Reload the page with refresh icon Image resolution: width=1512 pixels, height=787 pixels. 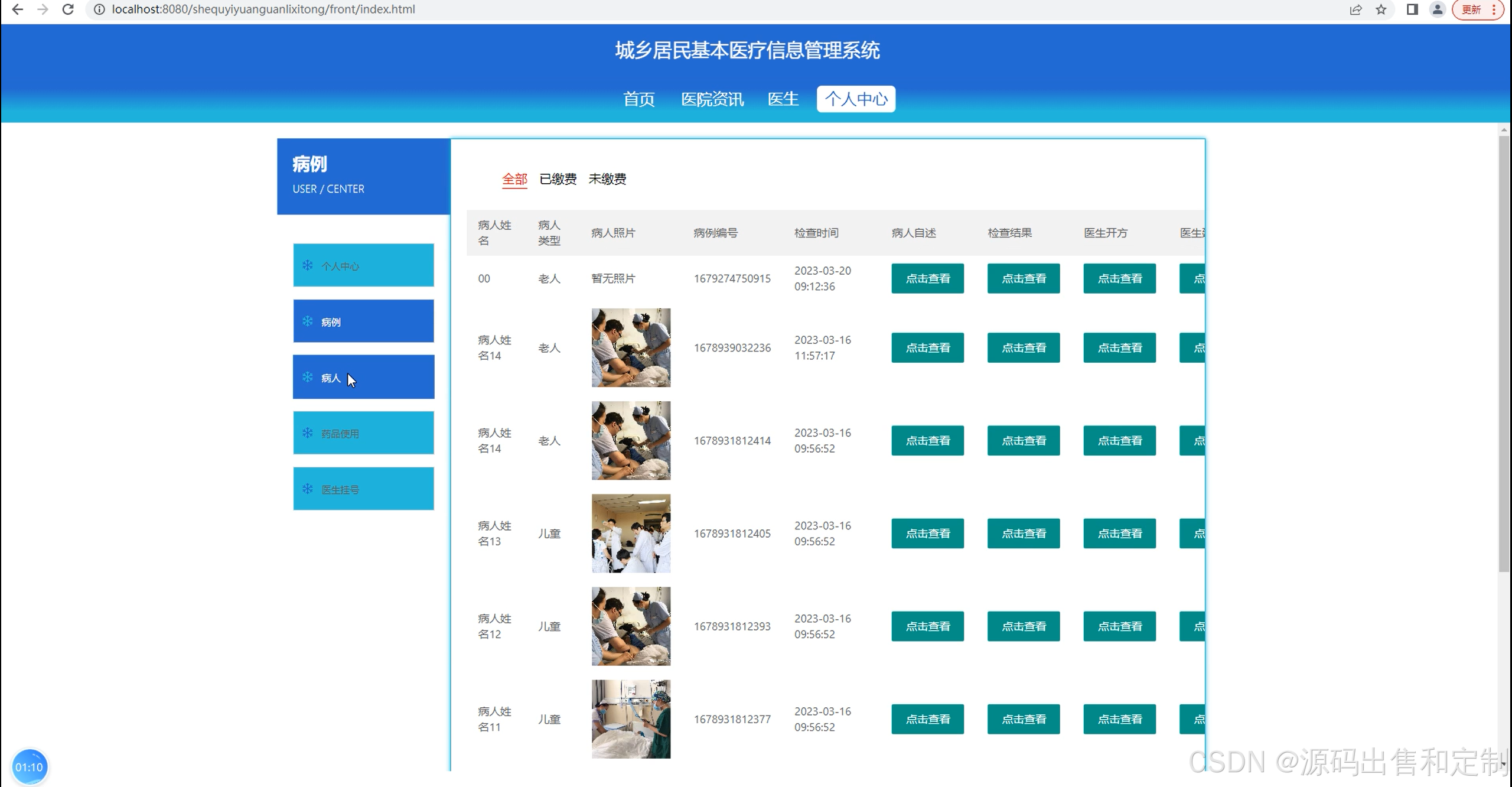coord(68,9)
